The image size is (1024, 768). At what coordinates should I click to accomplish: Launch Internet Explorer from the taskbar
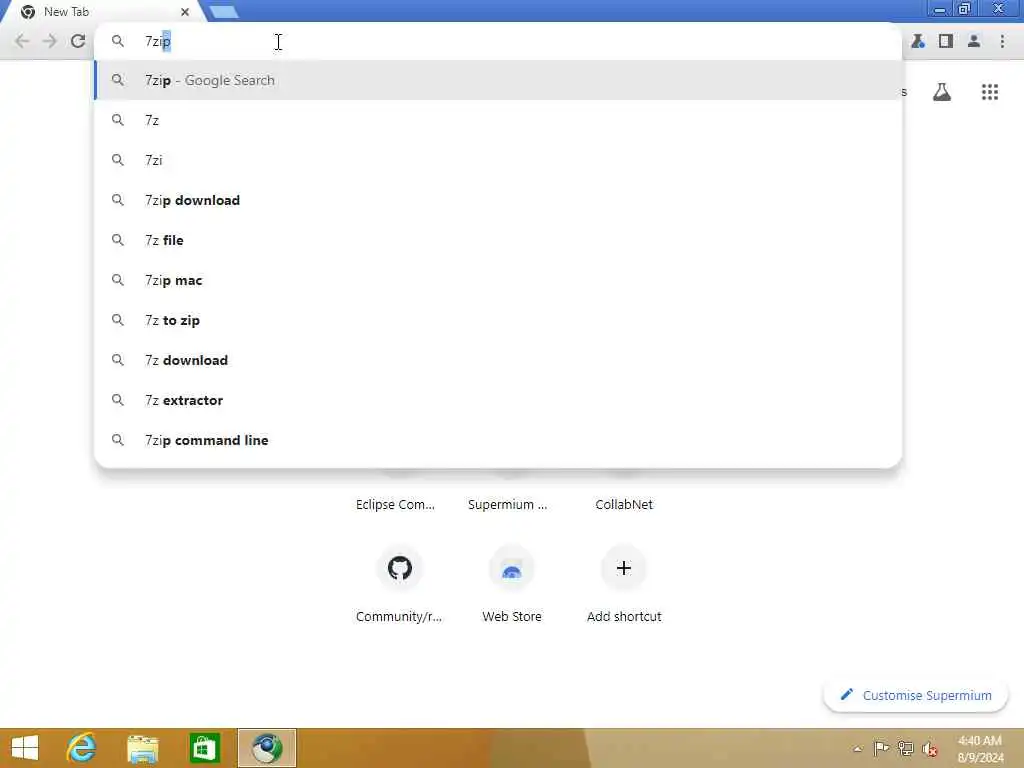click(81, 748)
